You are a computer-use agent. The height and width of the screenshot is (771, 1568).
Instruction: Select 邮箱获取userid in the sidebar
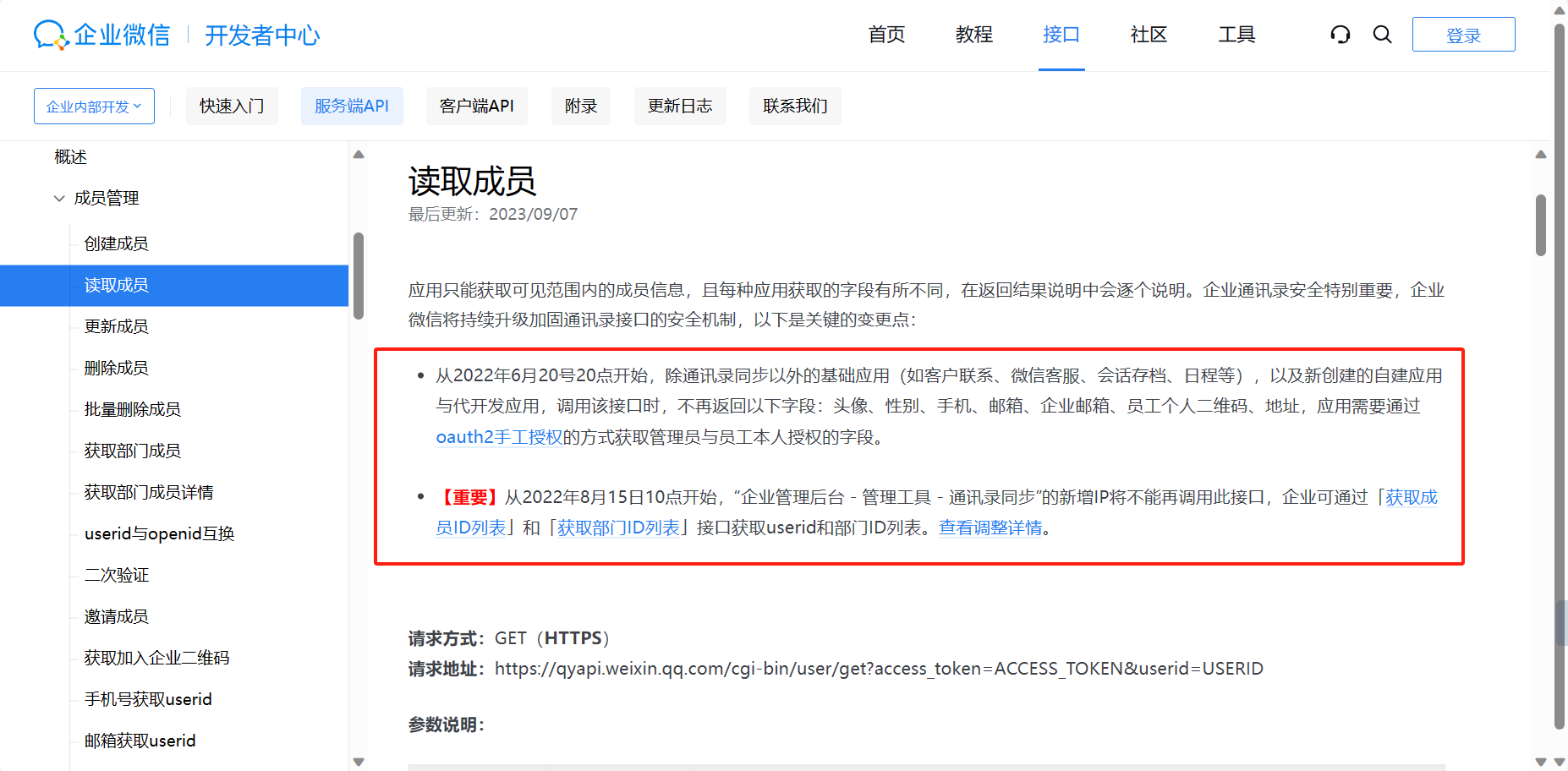pyautogui.click(x=140, y=741)
